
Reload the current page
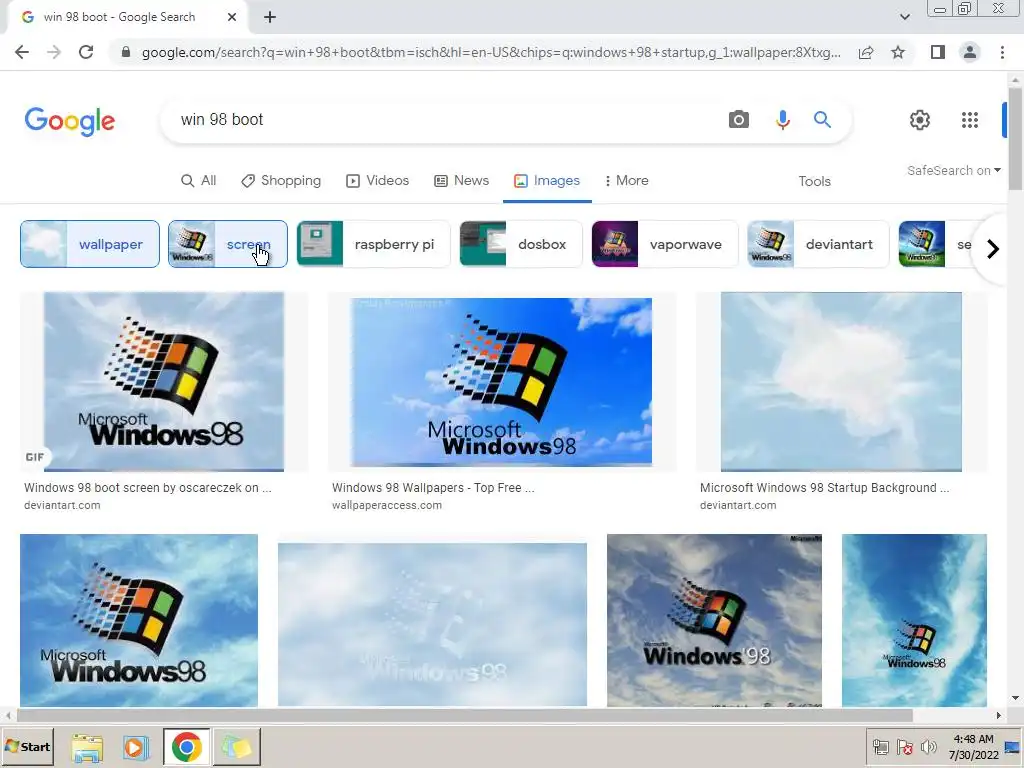[x=86, y=52]
